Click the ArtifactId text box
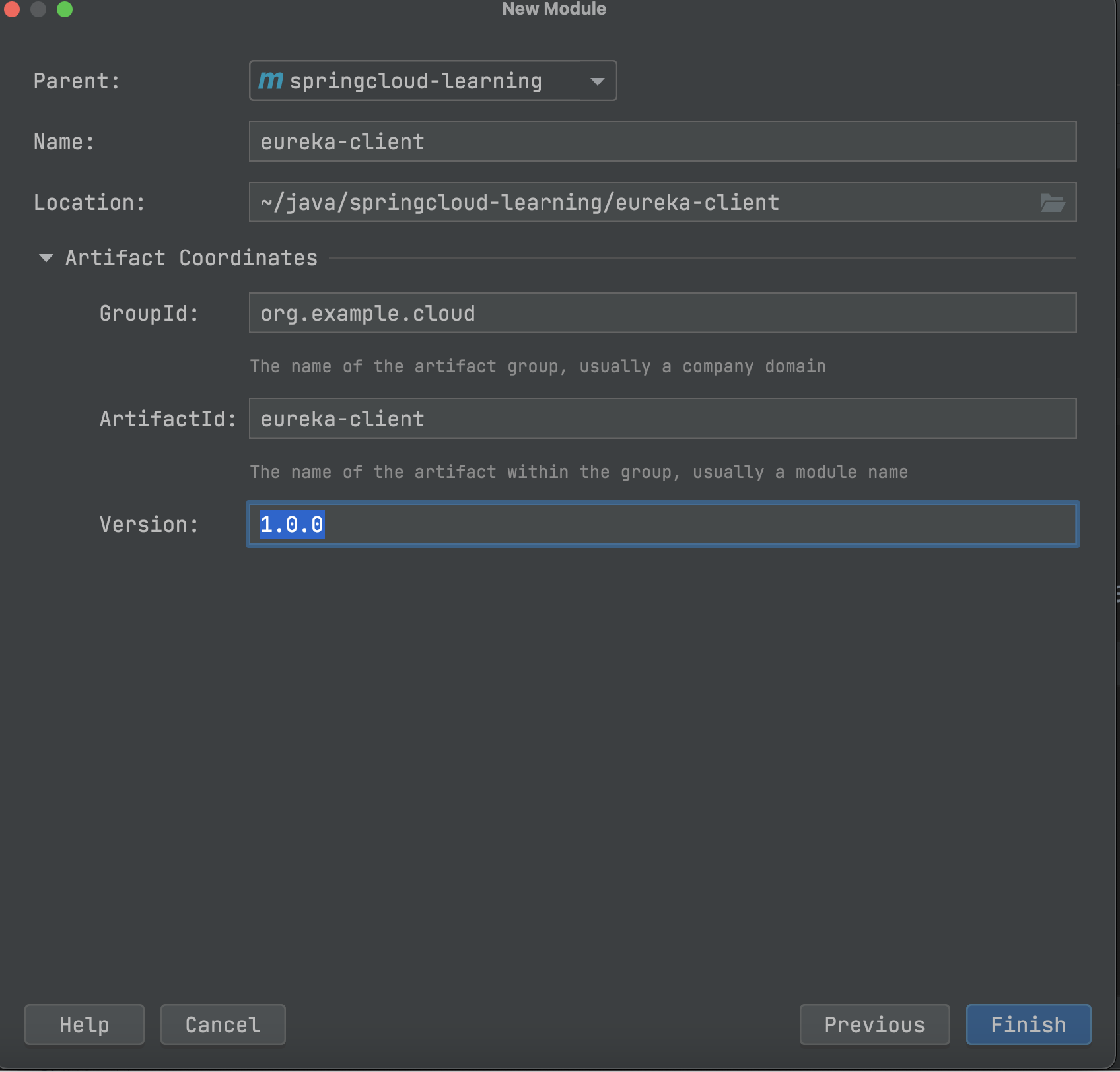The image size is (1120, 1072). click(662, 419)
